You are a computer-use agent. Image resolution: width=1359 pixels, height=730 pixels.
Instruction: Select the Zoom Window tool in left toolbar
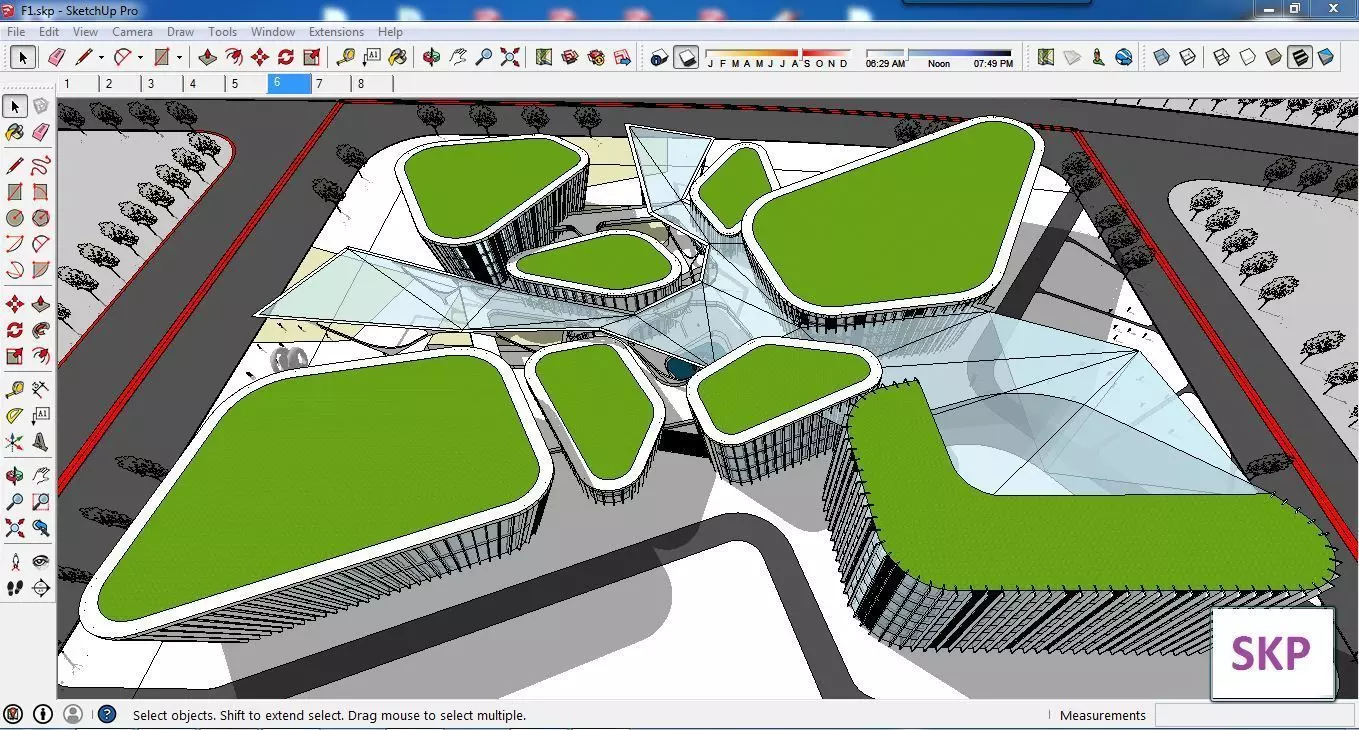point(40,501)
